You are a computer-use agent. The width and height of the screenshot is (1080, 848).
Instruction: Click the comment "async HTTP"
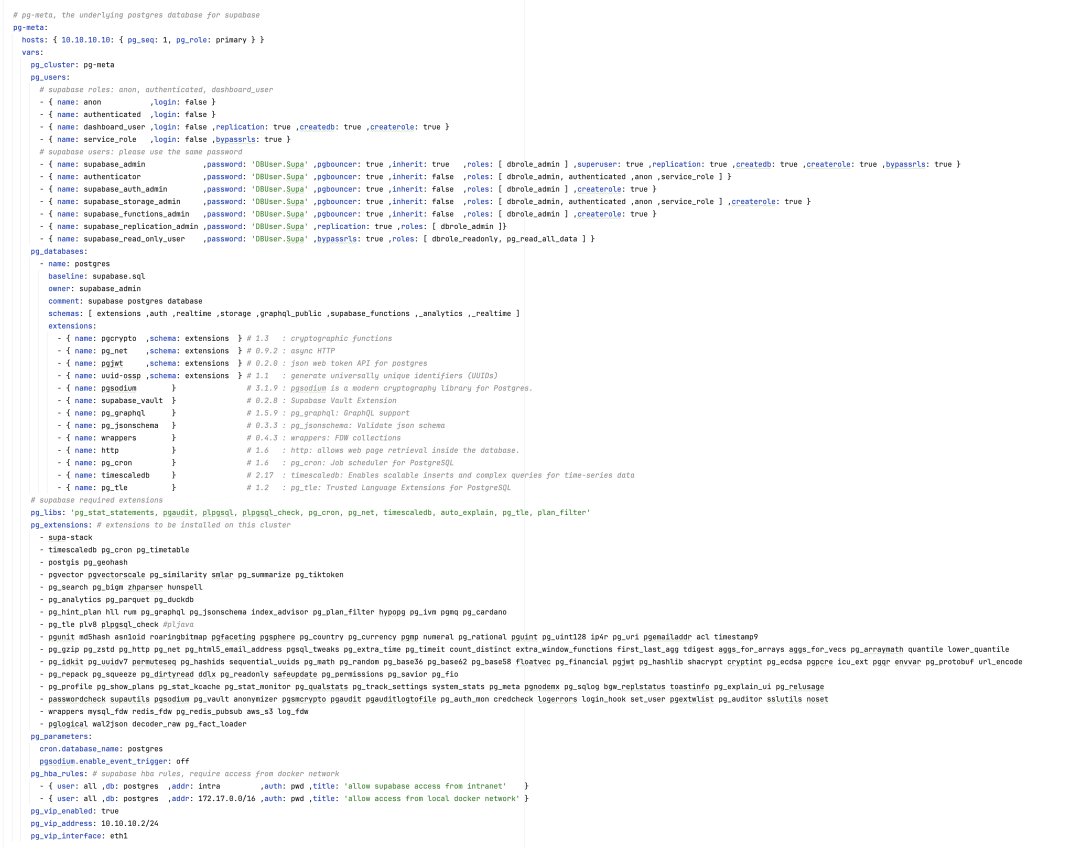(313, 351)
